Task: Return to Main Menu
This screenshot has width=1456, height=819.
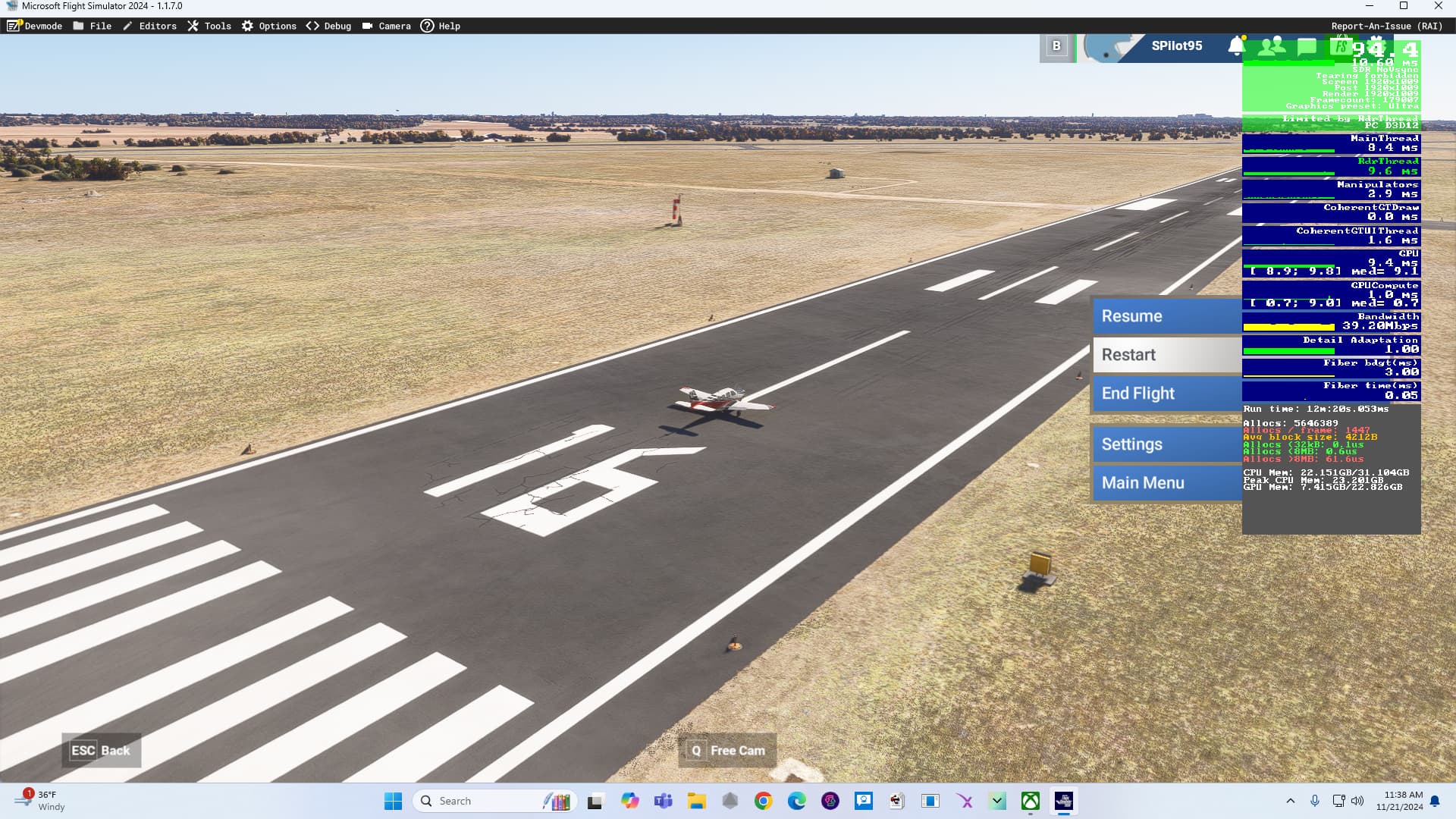Action: coord(1166,483)
